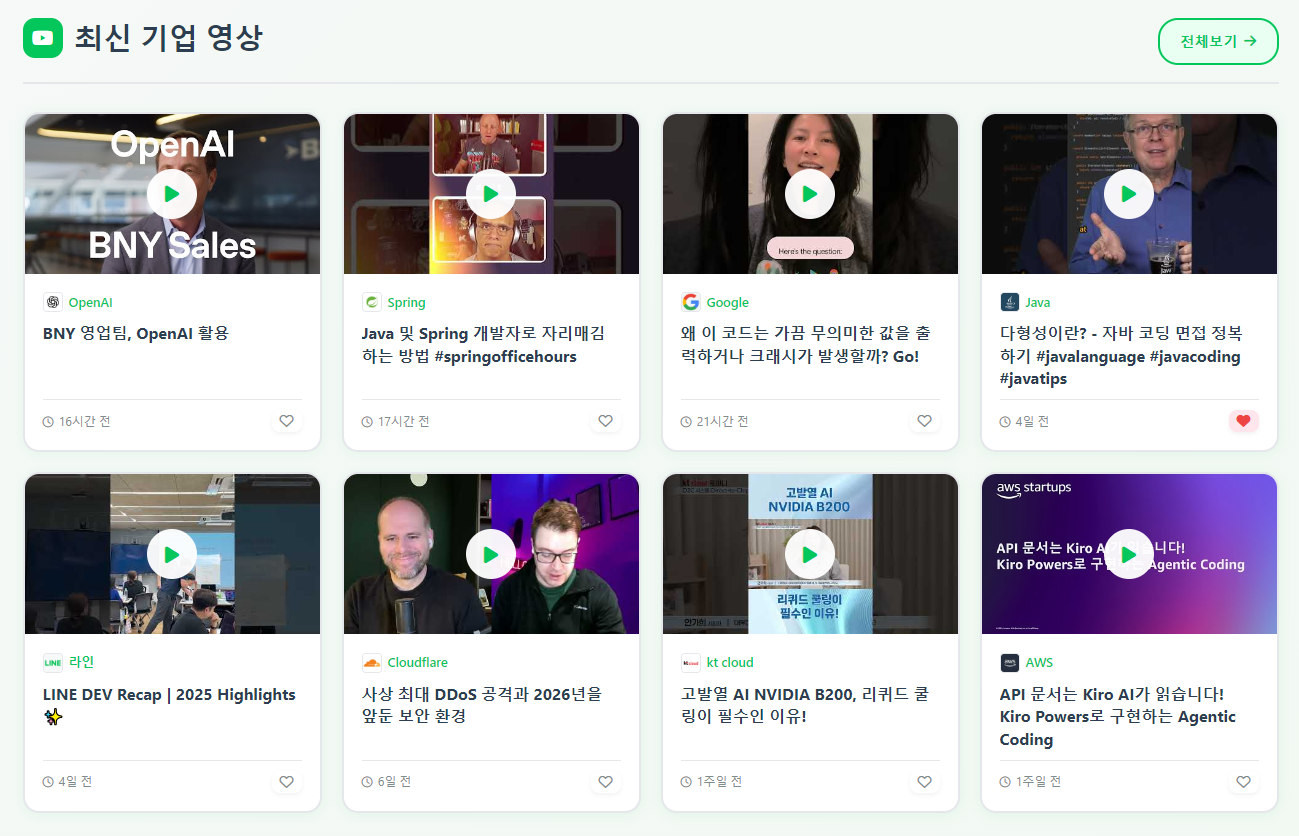The width and height of the screenshot is (1299, 836).
Task: Open the Java channel name link
Action: (1037, 302)
